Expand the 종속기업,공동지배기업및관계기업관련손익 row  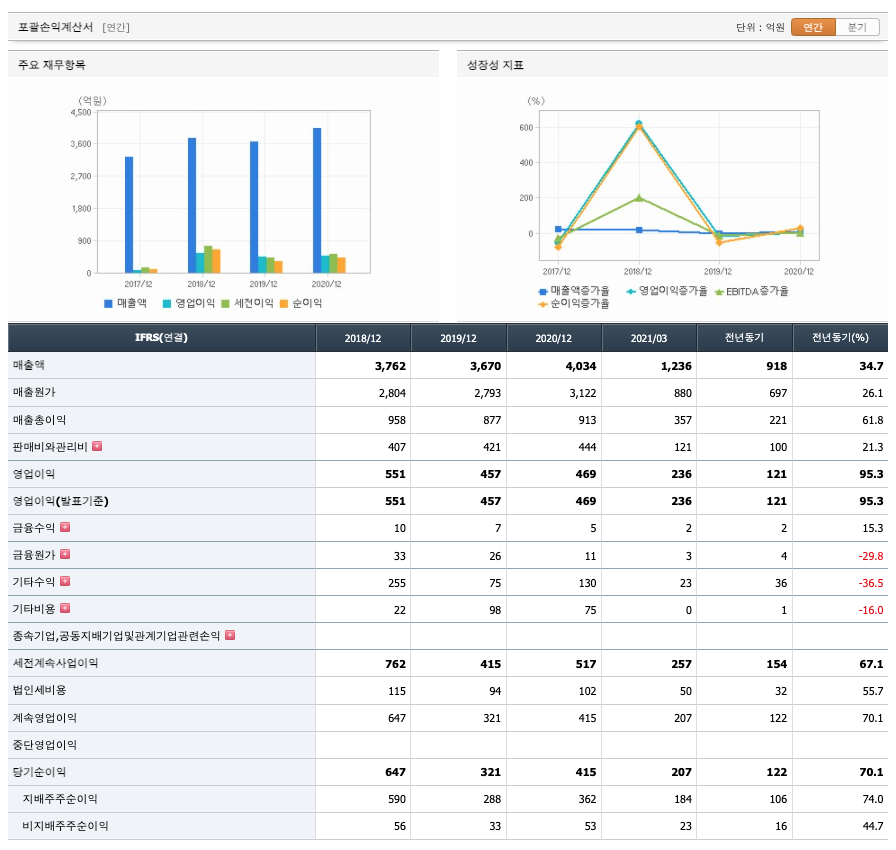tap(230, 635)
